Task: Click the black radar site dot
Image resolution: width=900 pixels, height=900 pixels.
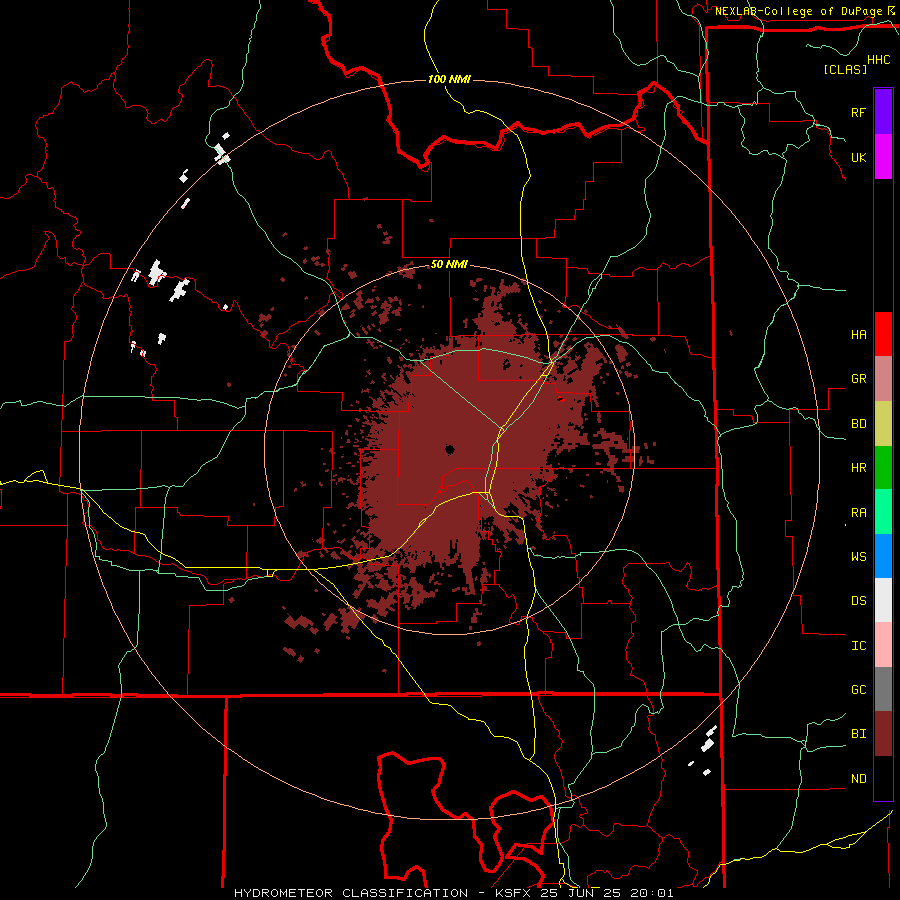Action: tap(449, 449)
